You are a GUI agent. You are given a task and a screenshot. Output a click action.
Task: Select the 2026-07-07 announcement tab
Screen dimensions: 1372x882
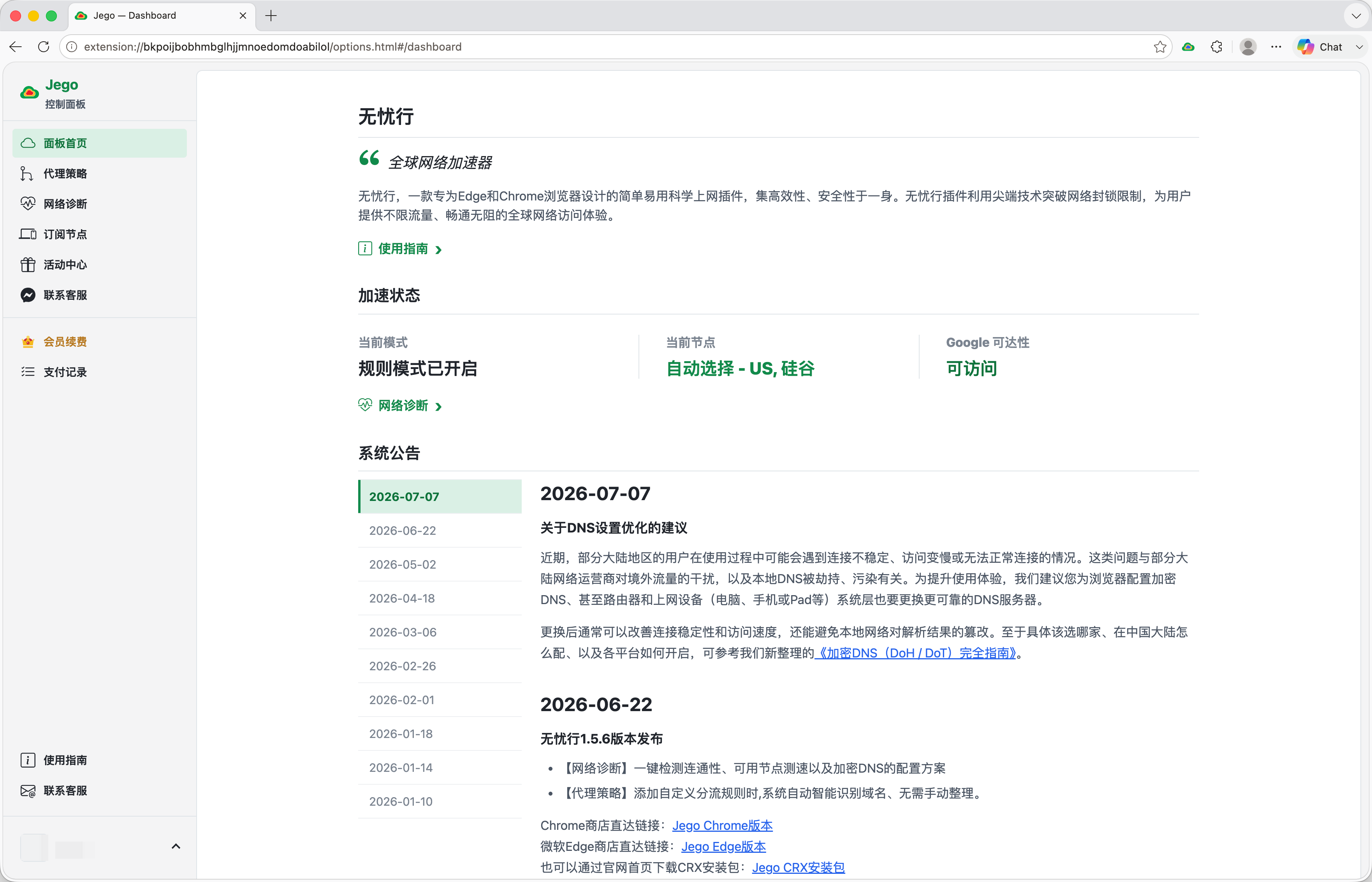(440, 497)
